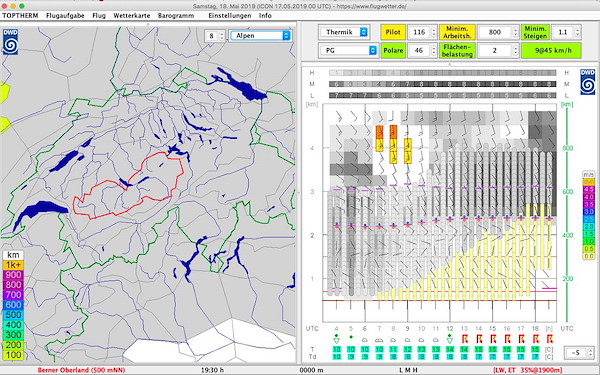600x375 pixels.
Task: Select the thunderstorm icon at 18 UTC
Action: pyautogui.click(x=535, y=339)
